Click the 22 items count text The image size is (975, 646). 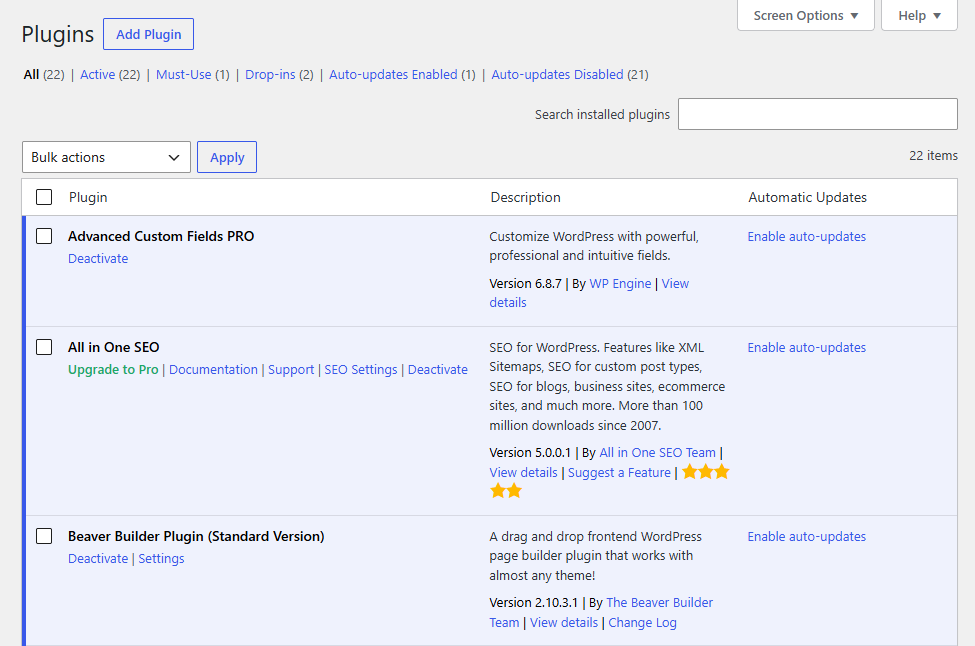pyautogui.click(x=933, y=155)
